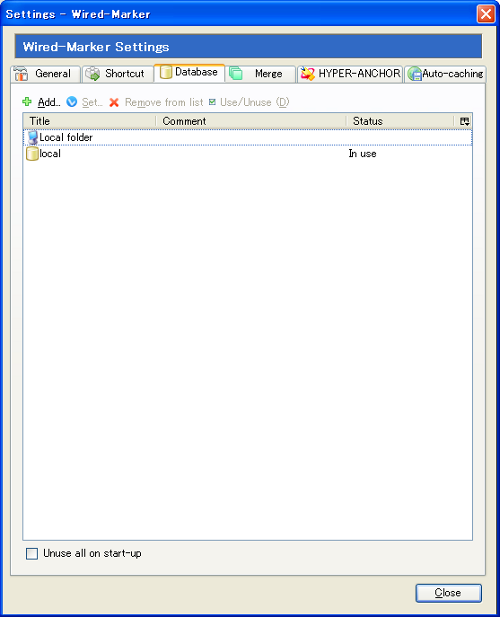The width and height of the screenshot is (500, 617).
Task: Click the Local folder computer icon
Action: 33,138
